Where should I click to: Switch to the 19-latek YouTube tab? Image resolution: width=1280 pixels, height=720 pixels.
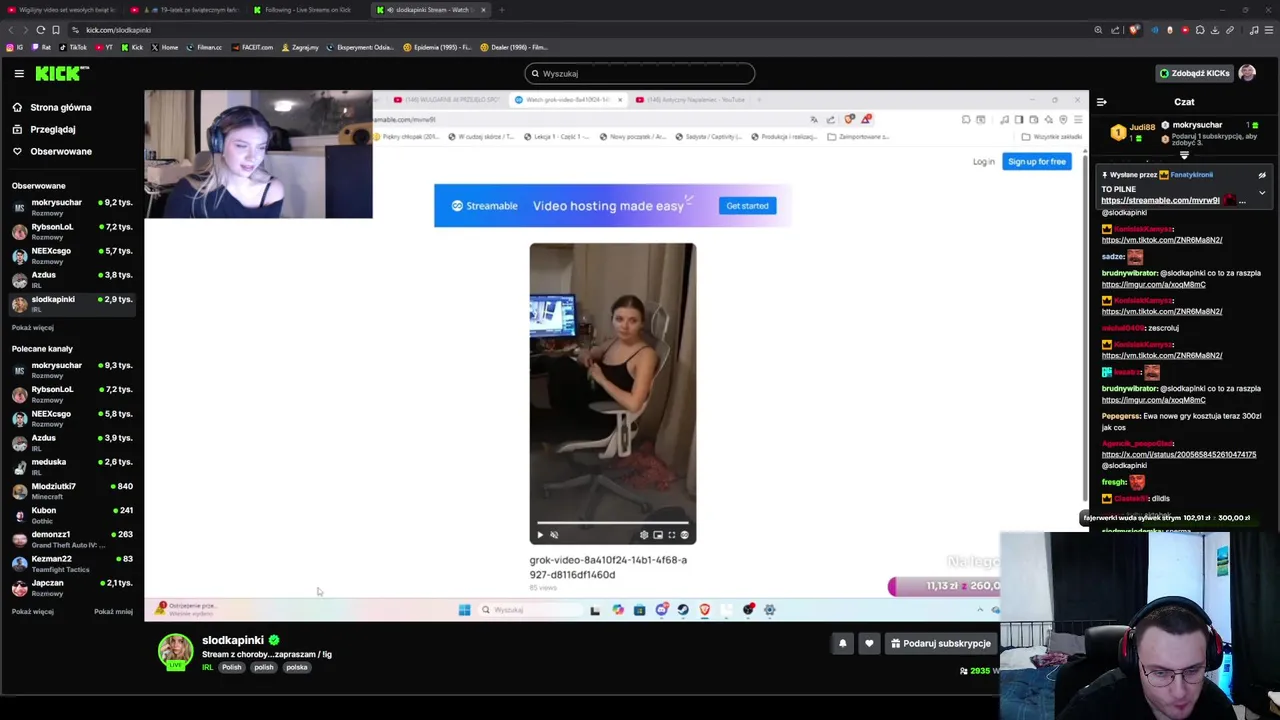point(184,10)
